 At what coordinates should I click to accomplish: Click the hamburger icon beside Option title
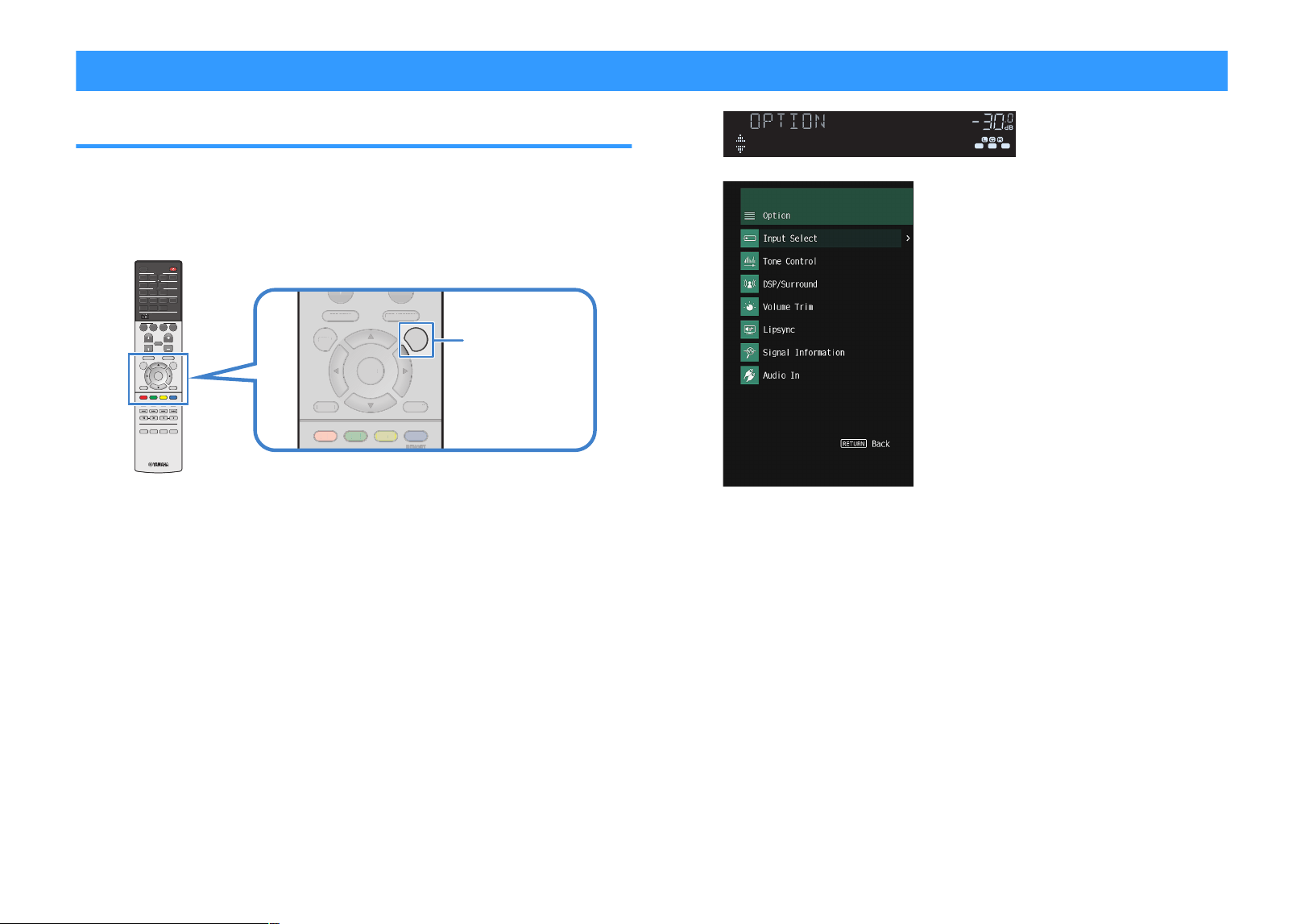tap(749, 216)
